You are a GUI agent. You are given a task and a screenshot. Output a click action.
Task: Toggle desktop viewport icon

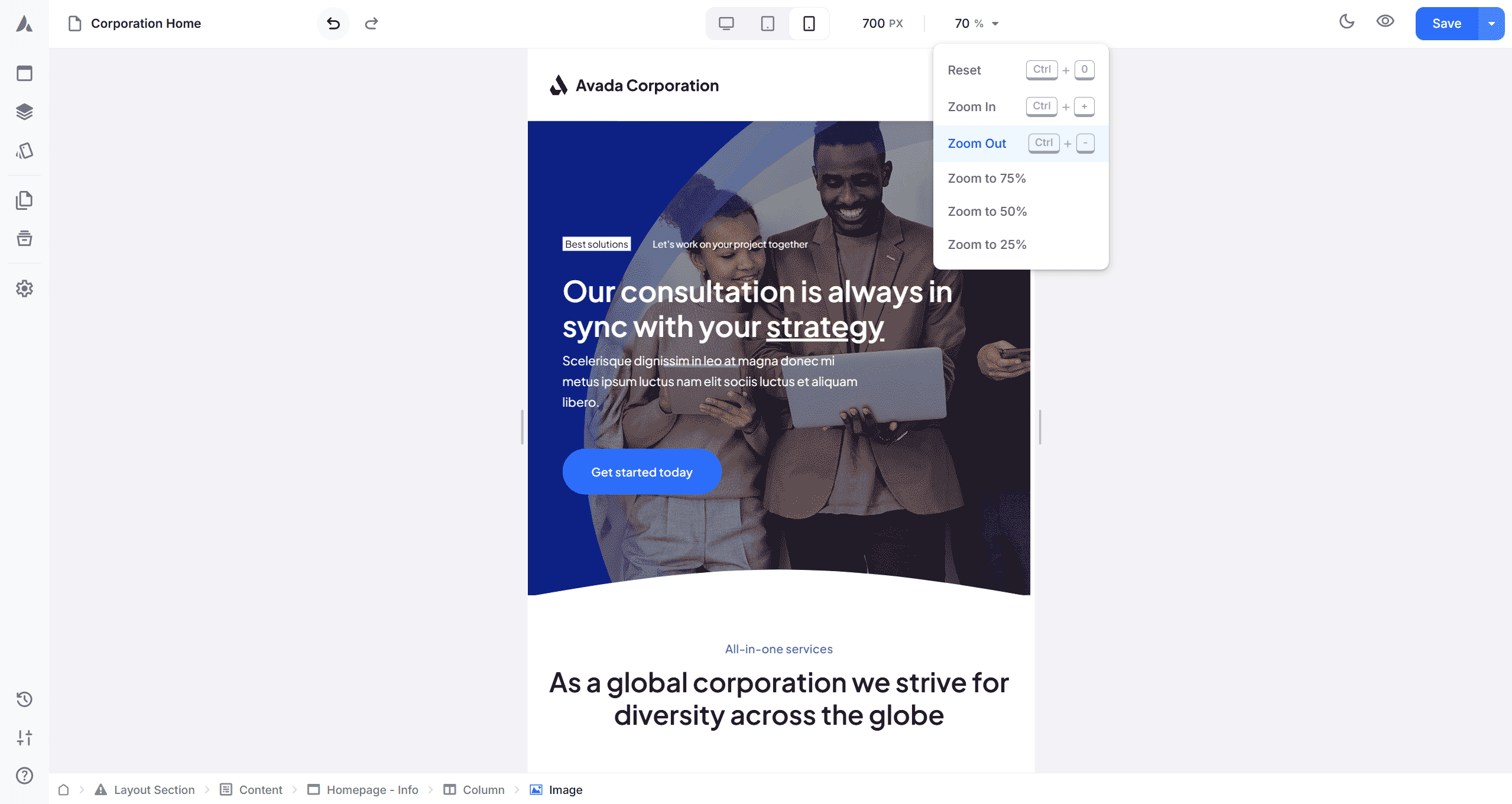pyautogui.click(x=726, y=23)
